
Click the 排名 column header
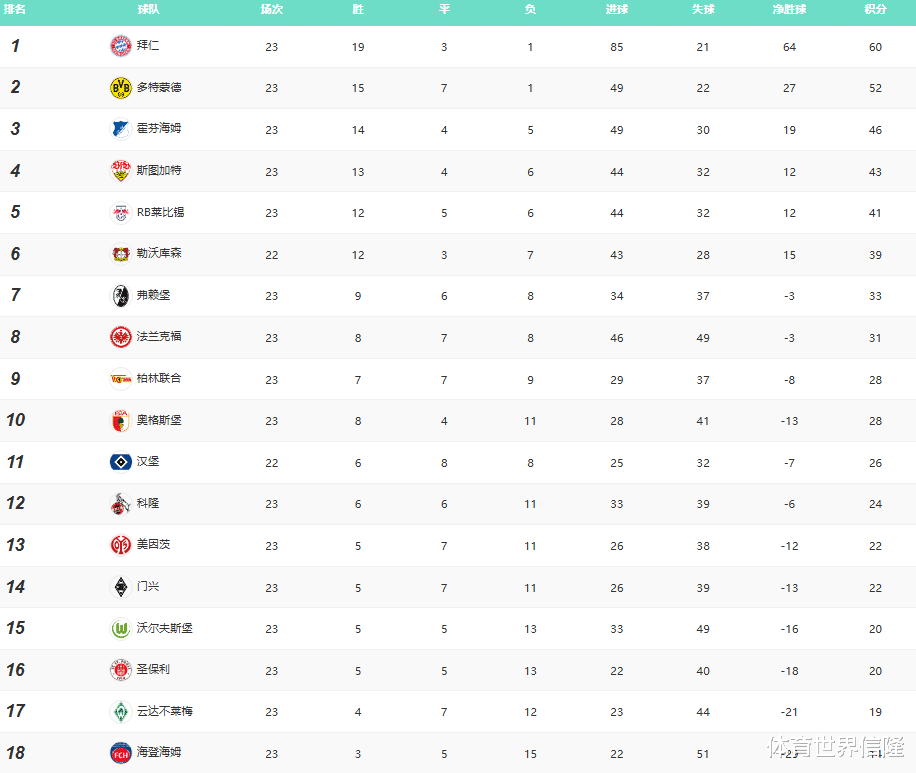15,9
